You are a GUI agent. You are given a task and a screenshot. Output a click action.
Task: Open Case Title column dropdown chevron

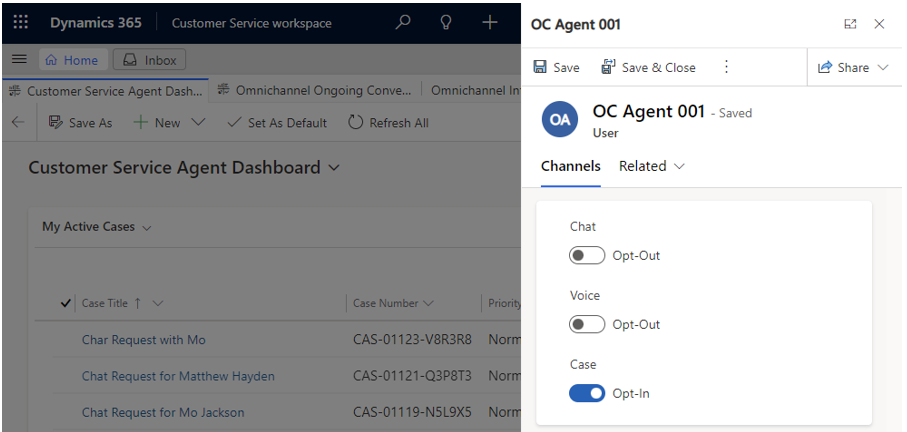pyautogui.click(x=157, y=303)
